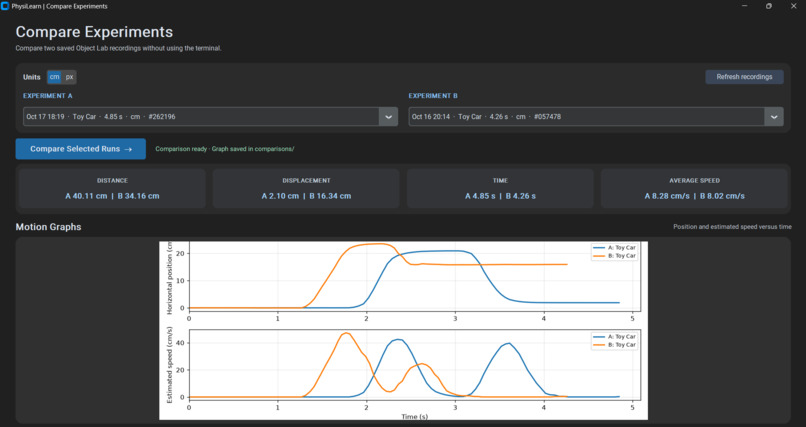The image size is (806, 427).
Task: Click the Distance stat card
Action: point(112,189)
